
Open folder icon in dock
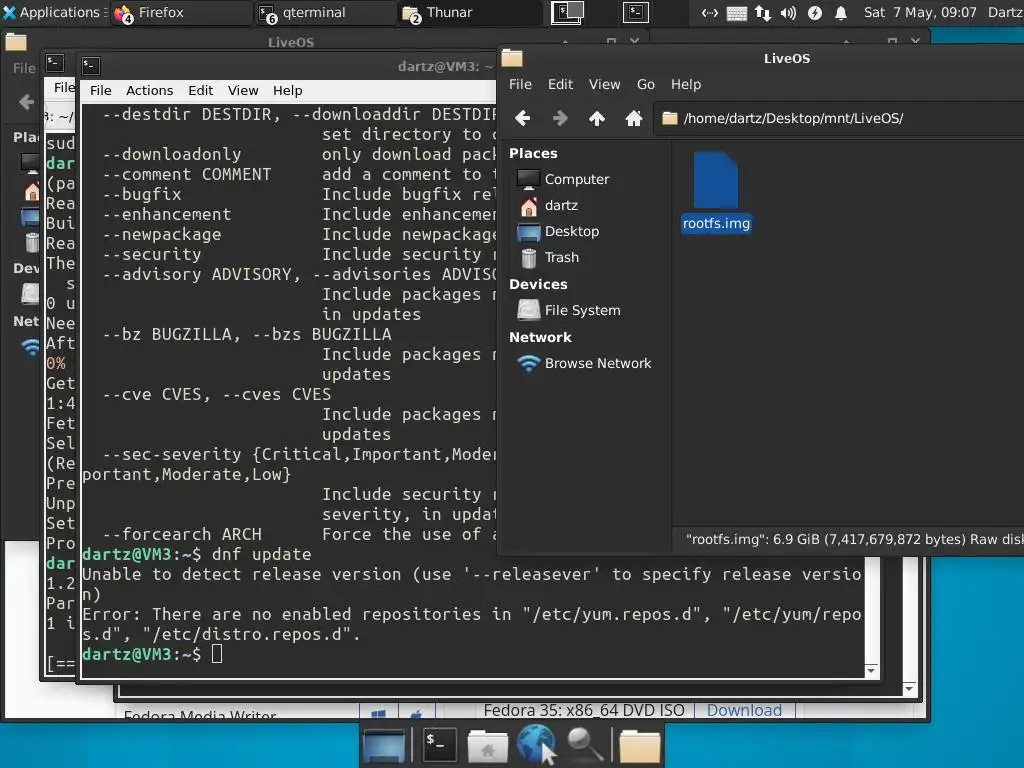coord(639,745)
